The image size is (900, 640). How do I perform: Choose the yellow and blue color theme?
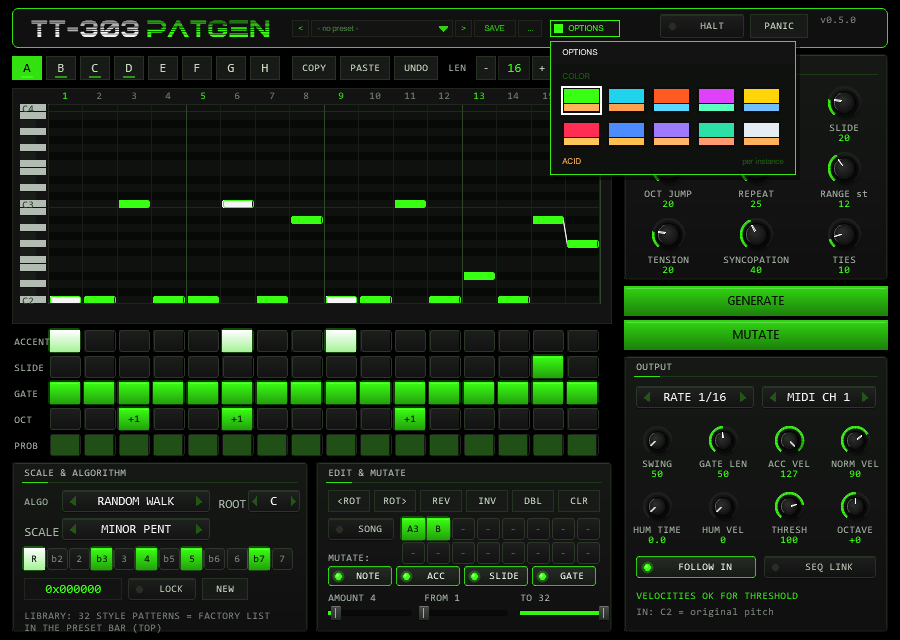[x=762, y=100]
